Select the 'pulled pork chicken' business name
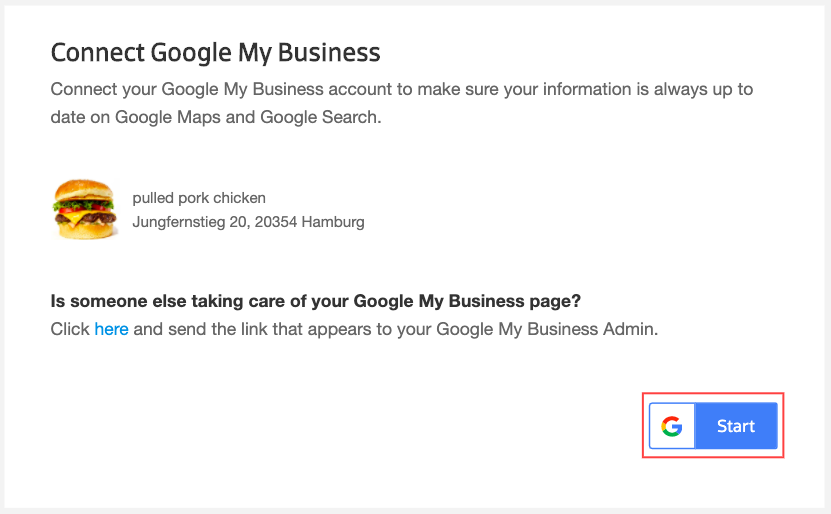 click(x=199, y=198)
